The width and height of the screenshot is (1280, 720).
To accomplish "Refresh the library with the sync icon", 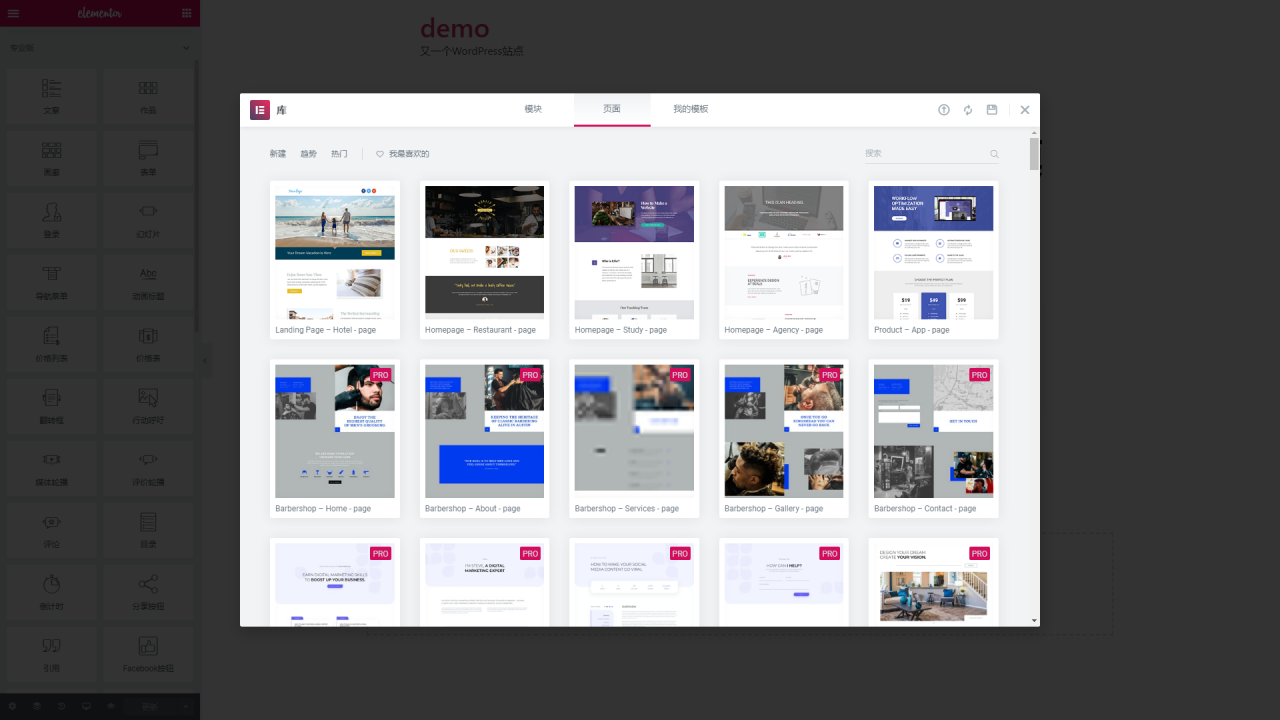I will pyautogui.click(x=968, y=110).
